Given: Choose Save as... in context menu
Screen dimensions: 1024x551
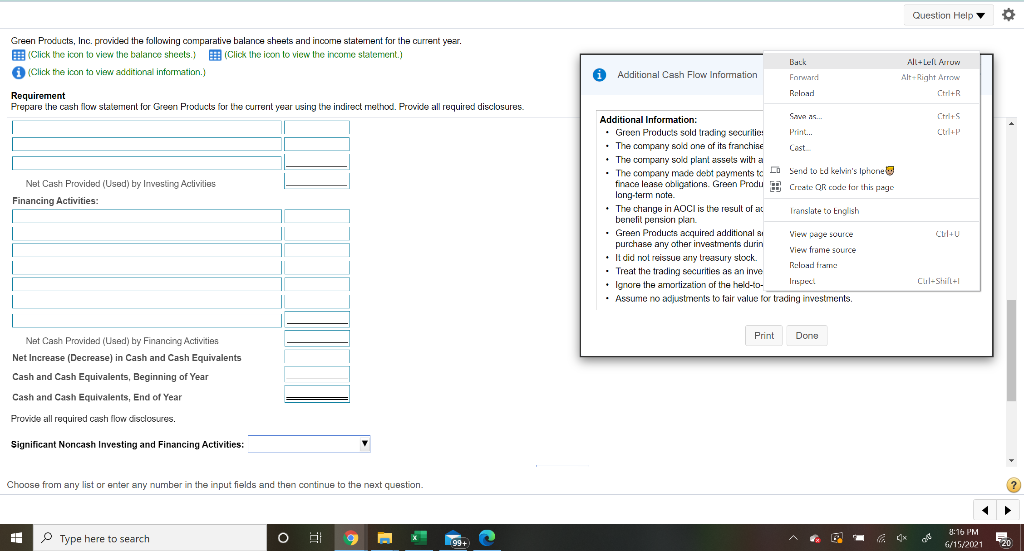Looking at the screenshot, I should pyautogui.click(x=871, y=116).
